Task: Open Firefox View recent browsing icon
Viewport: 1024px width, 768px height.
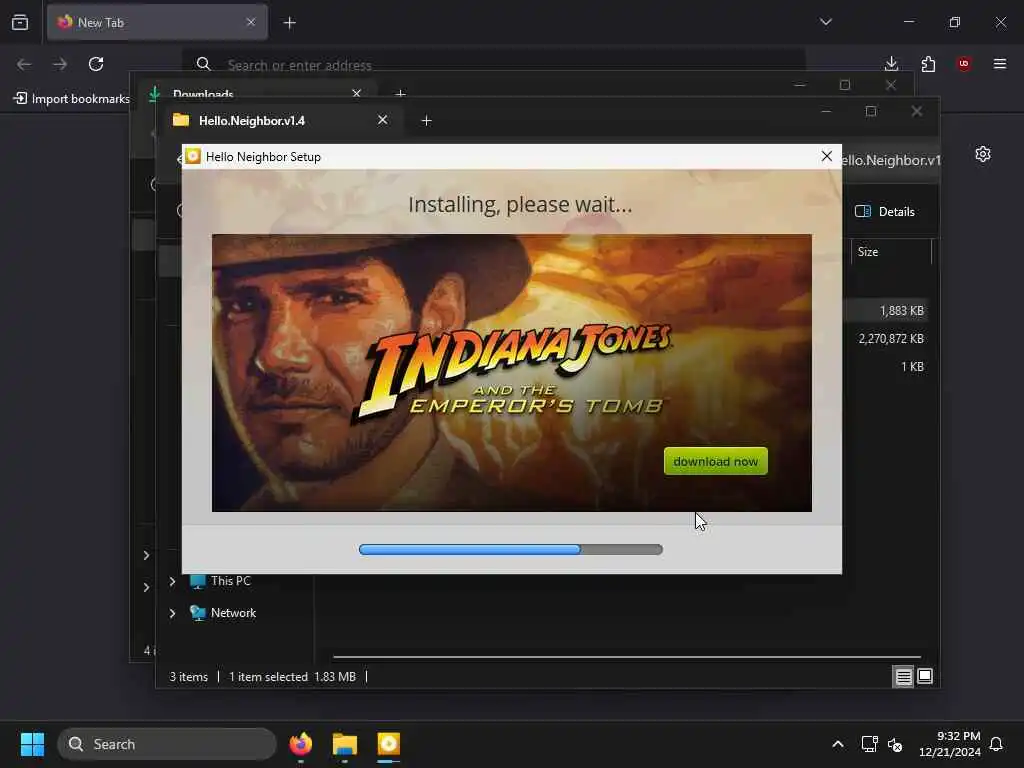Action: (20, 22)
